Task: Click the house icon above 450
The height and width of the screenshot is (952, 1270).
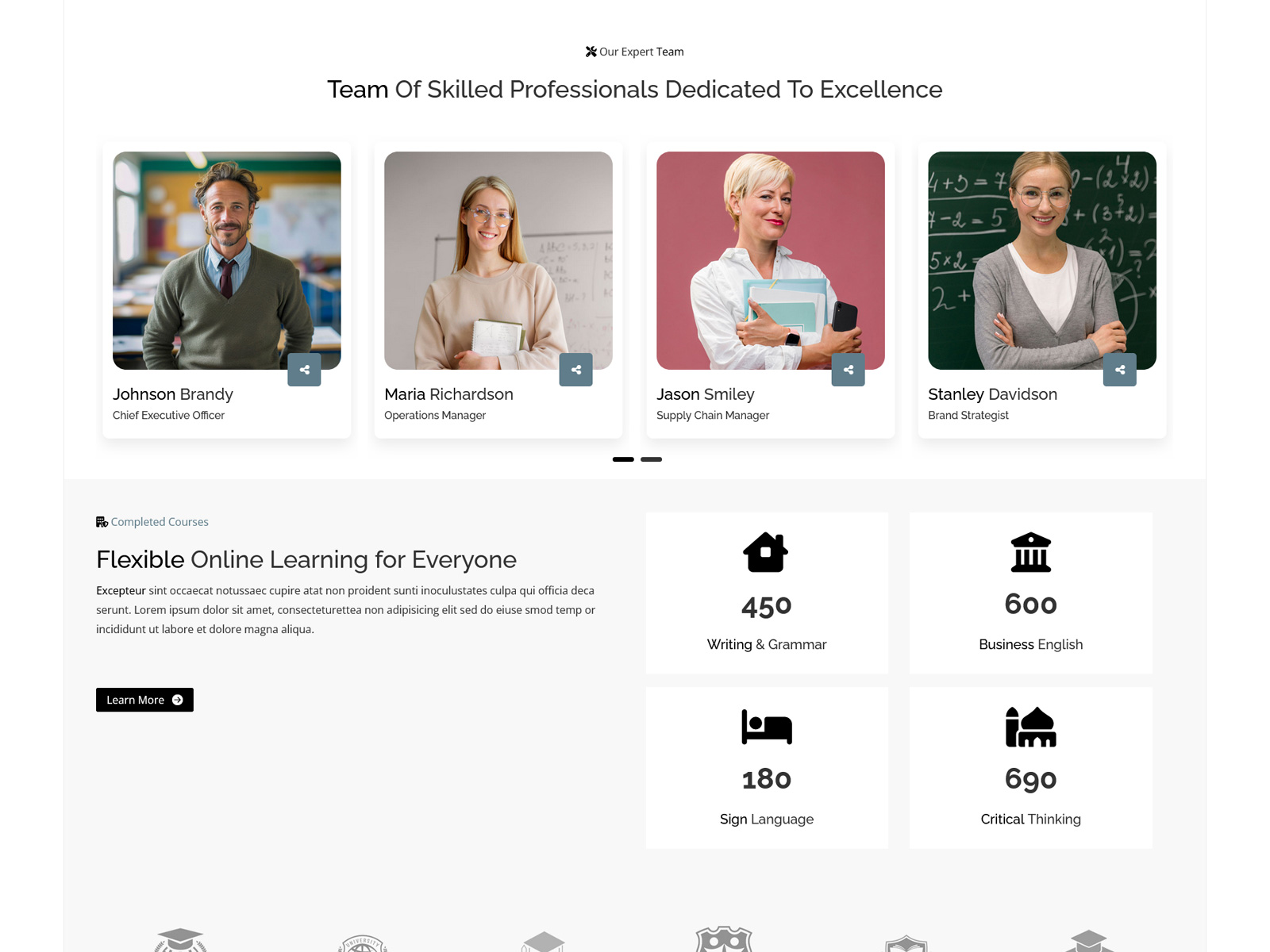Action: [766, 552]
